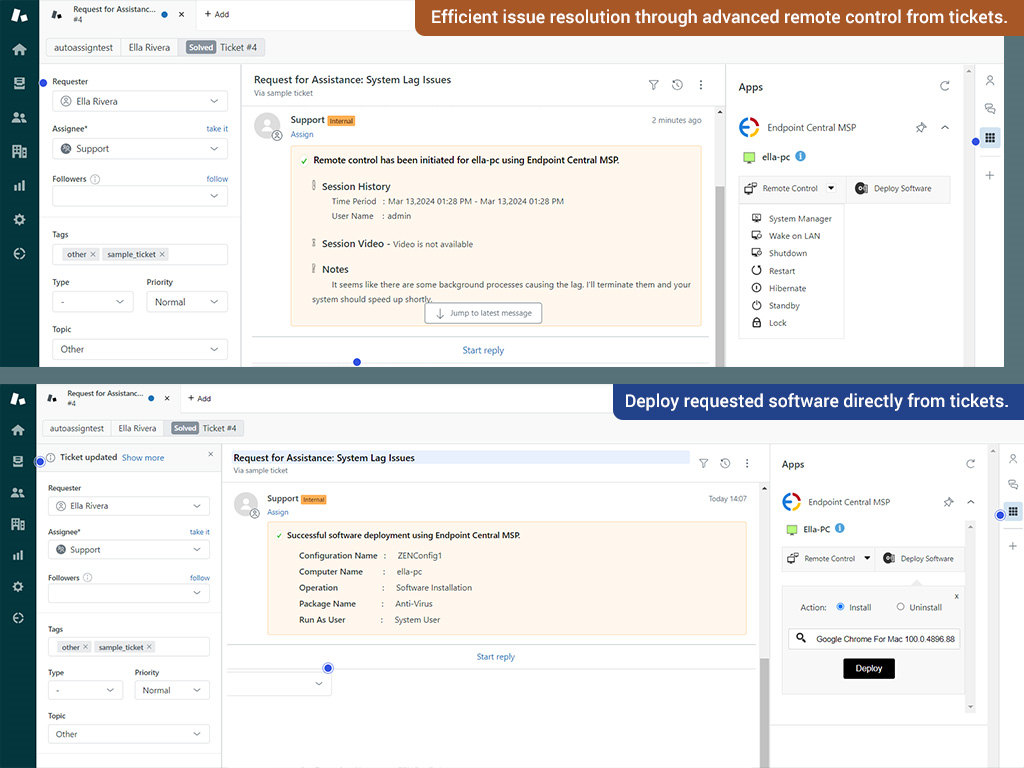
Task: Click the filter icon in the upper ticket header
Action: [654, 85]
